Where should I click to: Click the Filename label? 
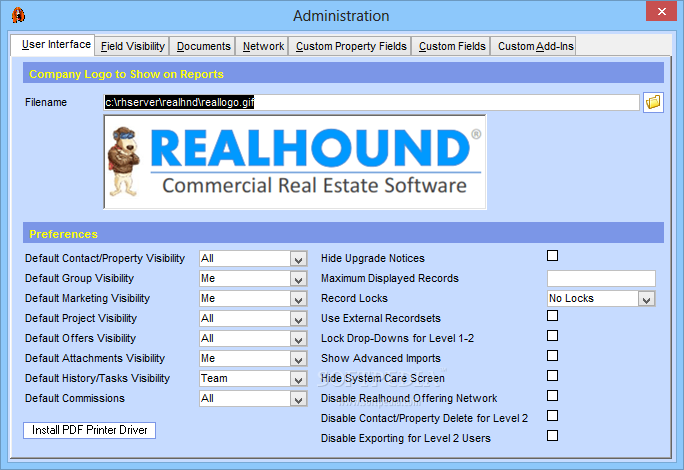tap(46, 103)
